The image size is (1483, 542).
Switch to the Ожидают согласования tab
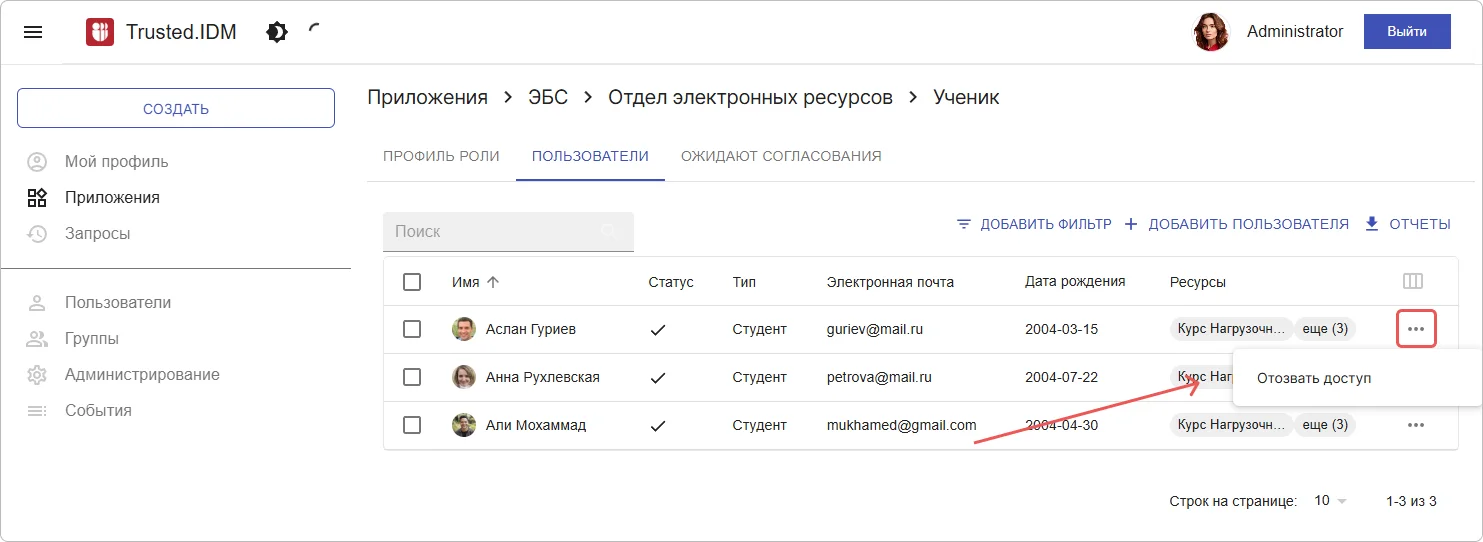click(x=781, y=156)
